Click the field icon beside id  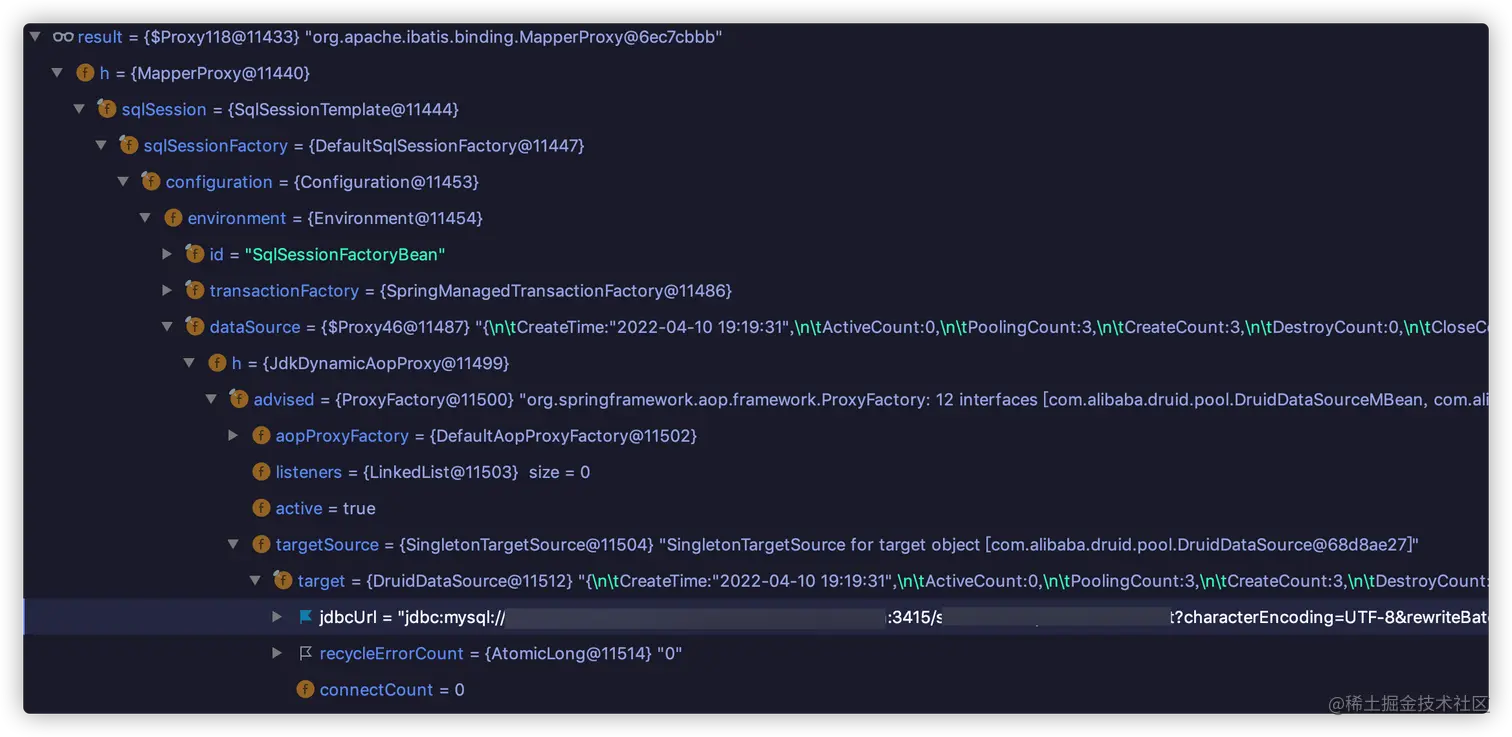point(195,254)
